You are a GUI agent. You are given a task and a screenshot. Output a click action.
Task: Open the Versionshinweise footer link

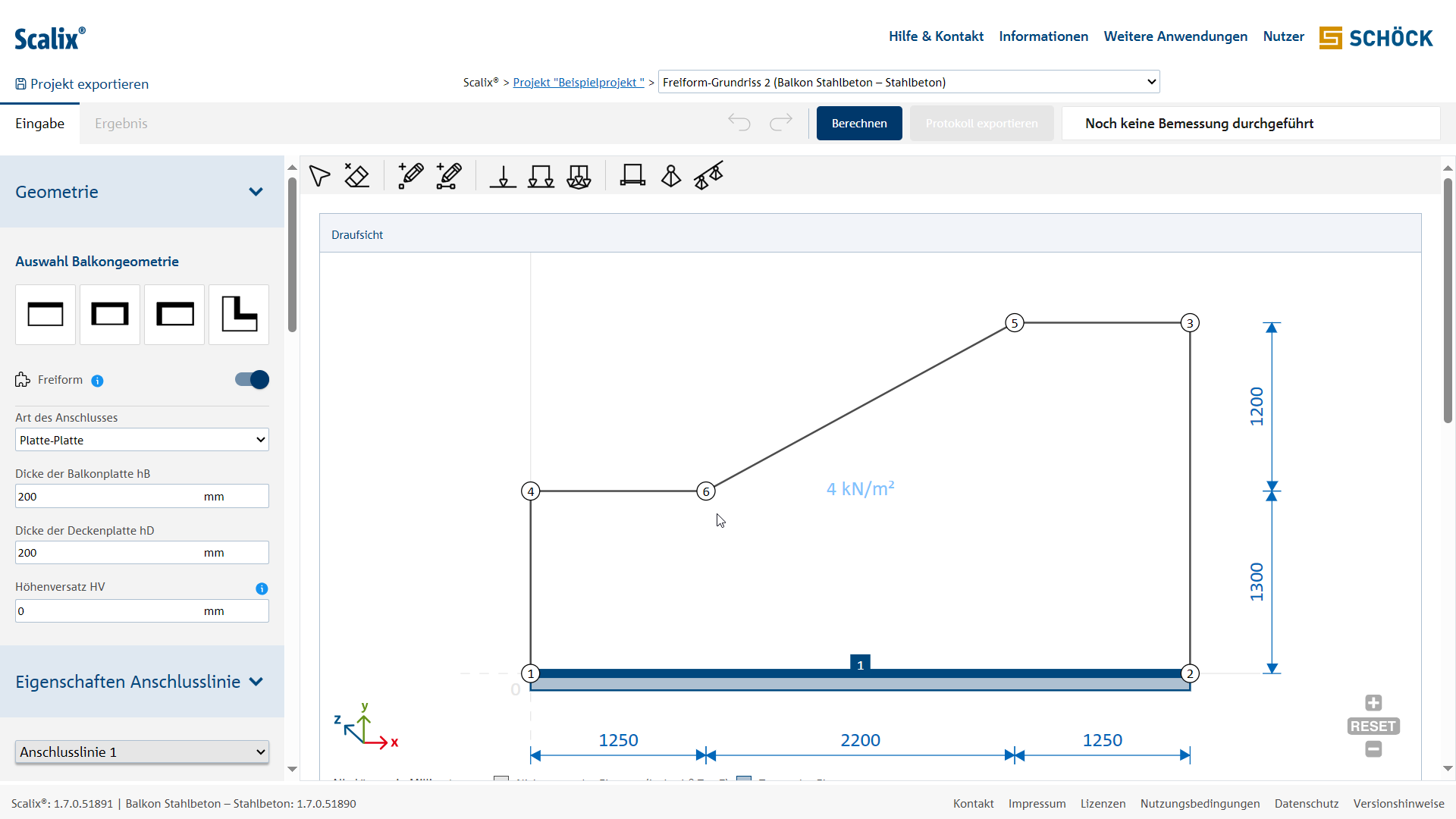point(1398,804)
